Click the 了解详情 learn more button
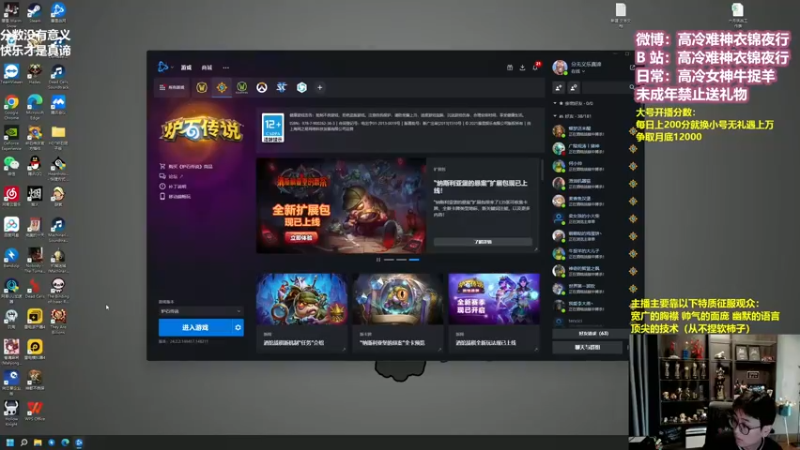The width and height of the screenshot is (800, 450). pyautogui.click(x=483, y=241)
